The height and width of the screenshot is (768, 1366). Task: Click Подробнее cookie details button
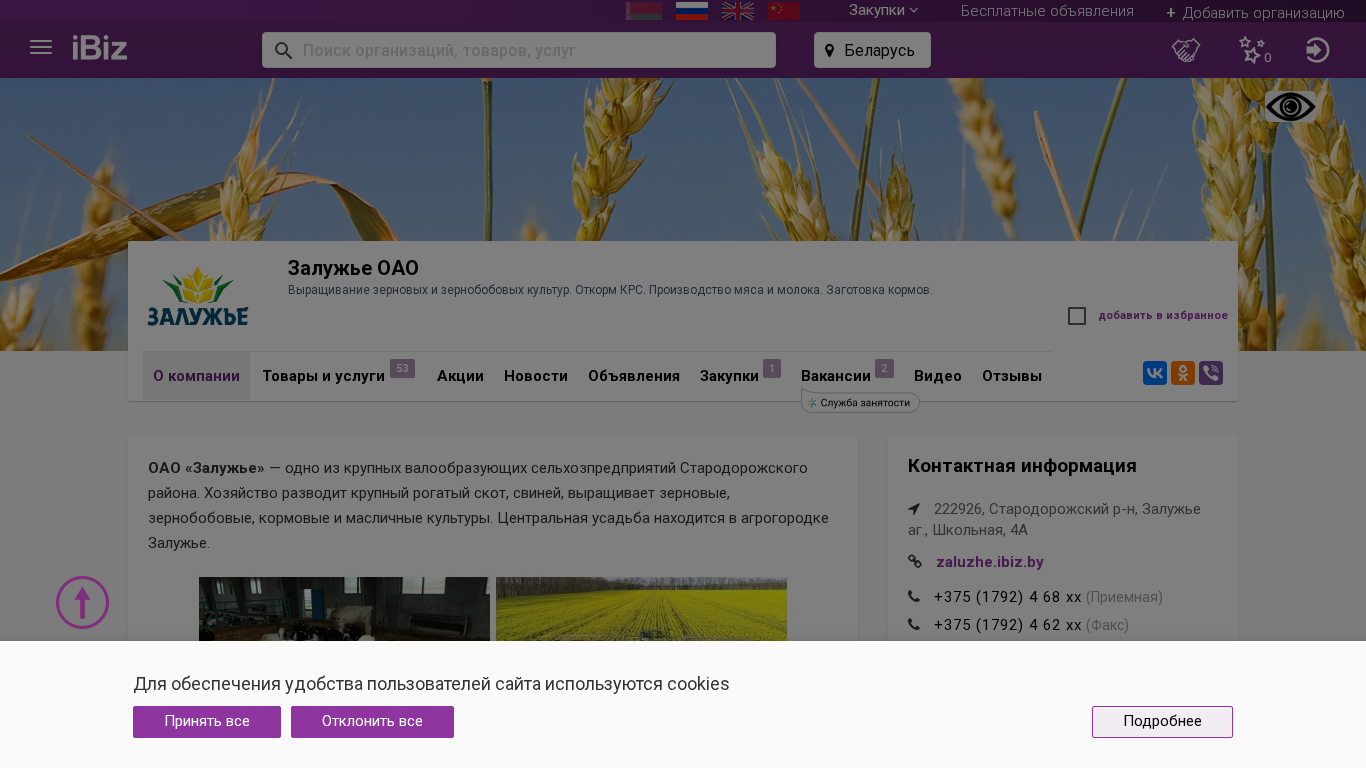coord(1162,722)
